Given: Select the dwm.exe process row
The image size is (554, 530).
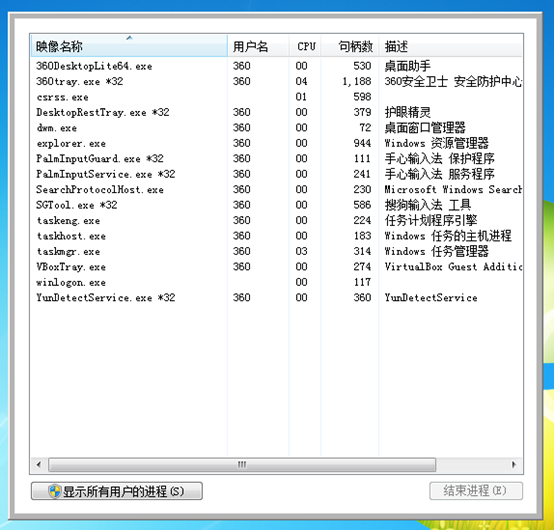Looking at the screenshot, I should [277, 128].
